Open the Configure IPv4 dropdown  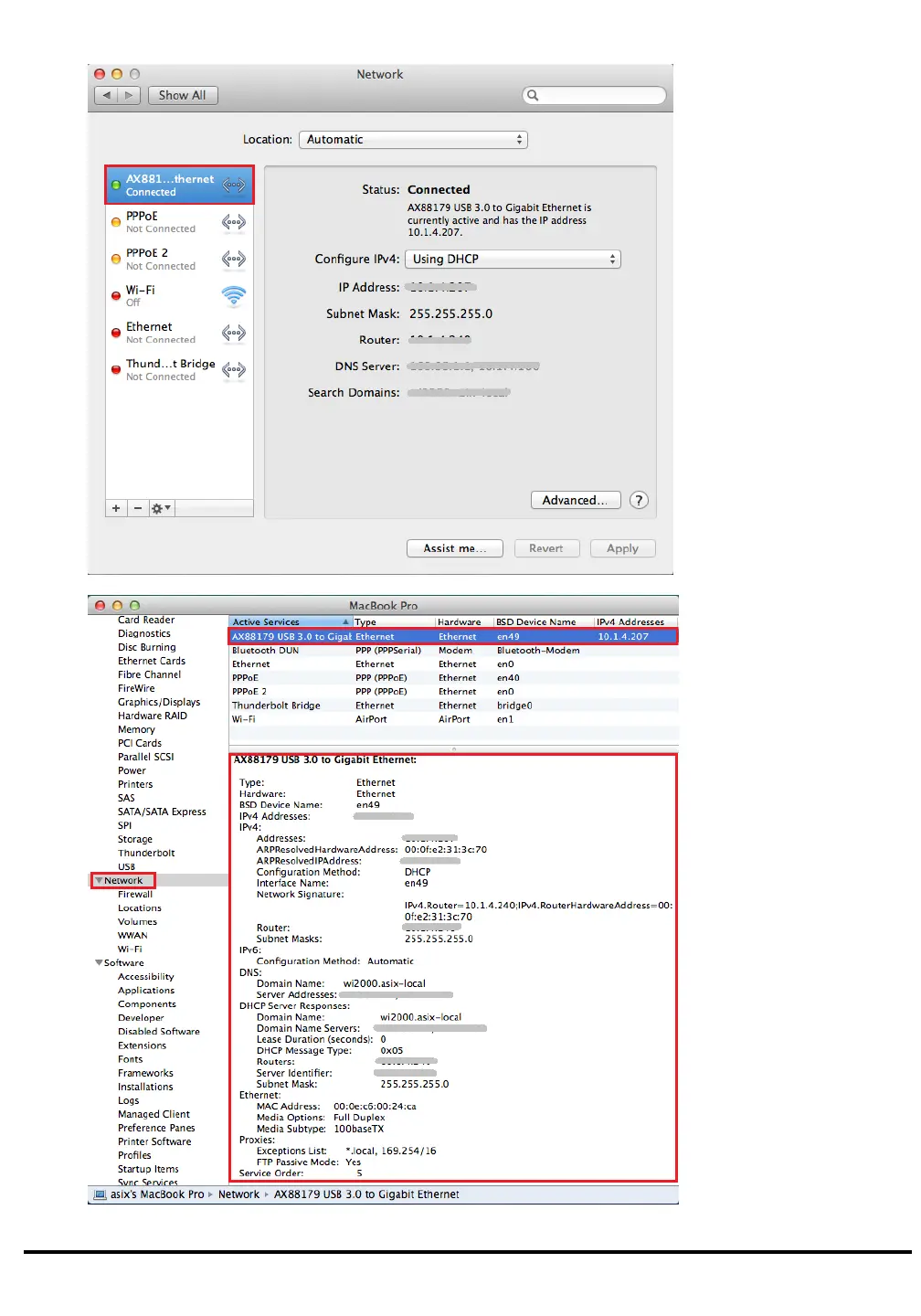[x=513, y=260]
